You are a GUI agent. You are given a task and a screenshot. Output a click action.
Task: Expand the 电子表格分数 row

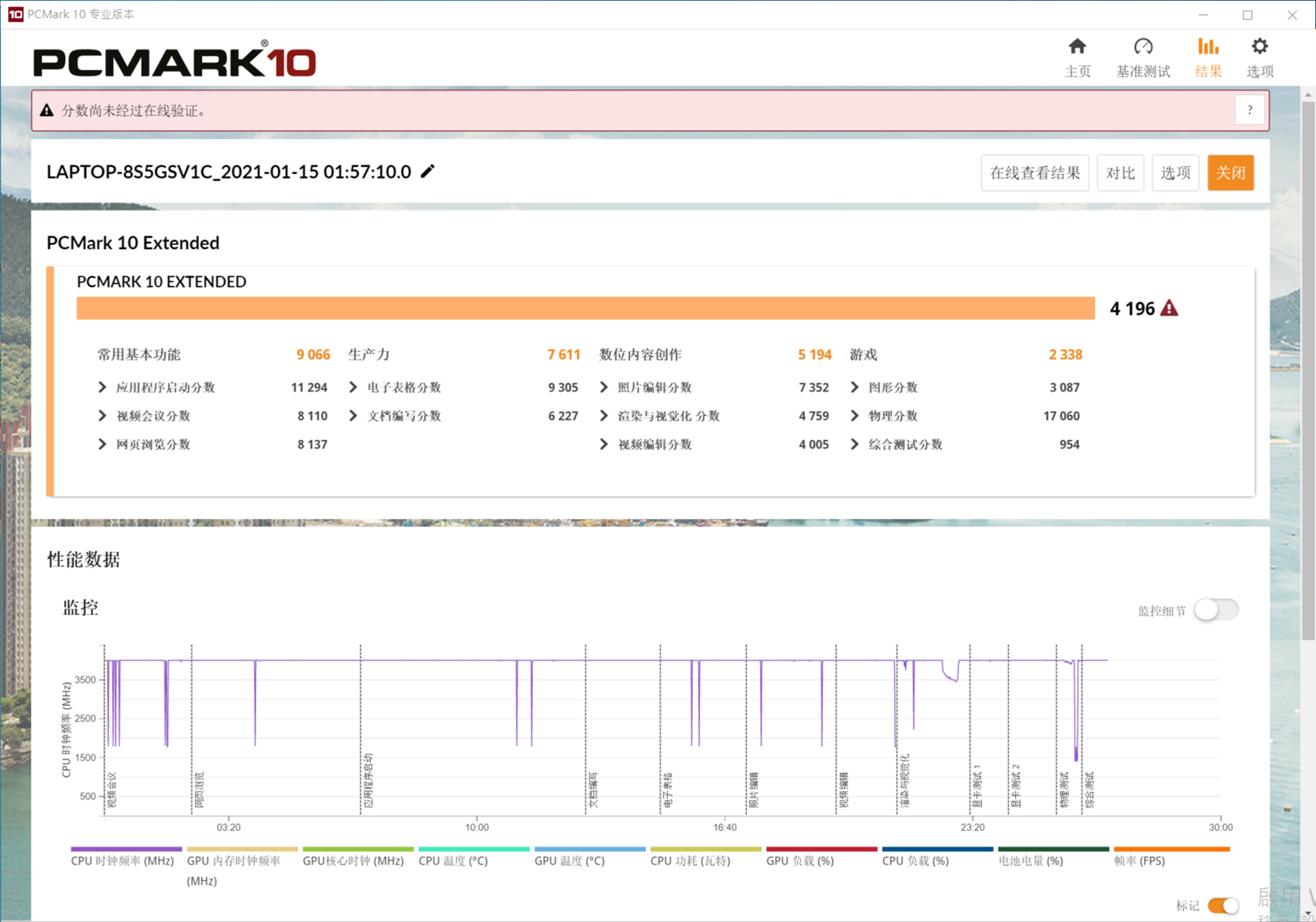354,387
